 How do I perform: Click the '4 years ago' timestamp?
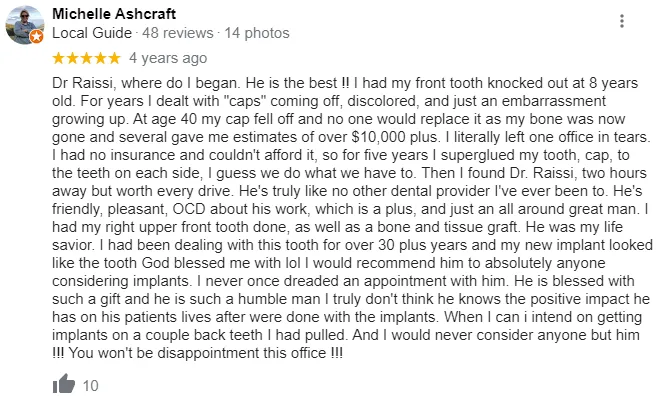pyautogui.click(x=168, y=58)
